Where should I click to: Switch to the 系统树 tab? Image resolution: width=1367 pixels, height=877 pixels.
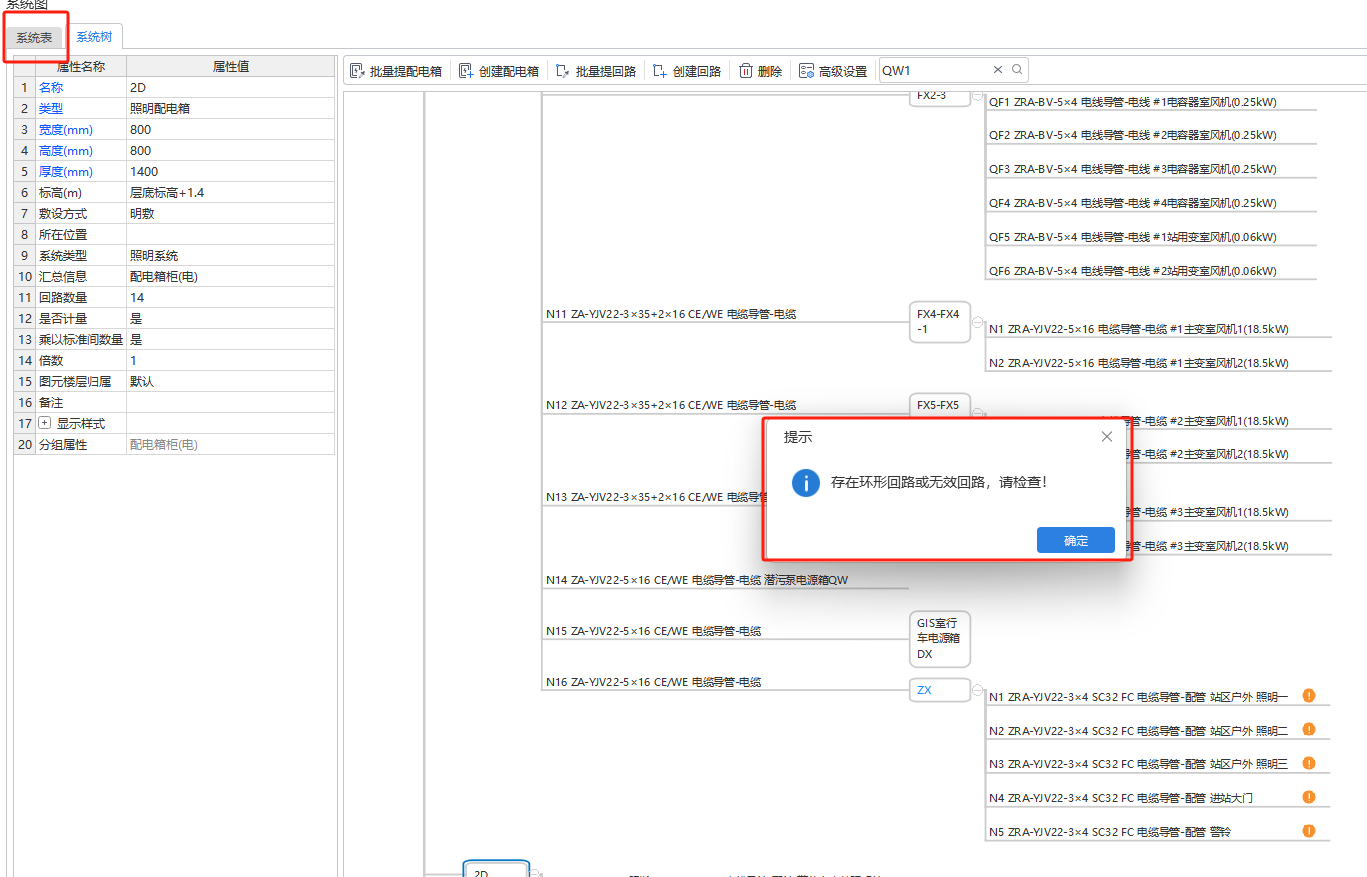click(94, 37)
